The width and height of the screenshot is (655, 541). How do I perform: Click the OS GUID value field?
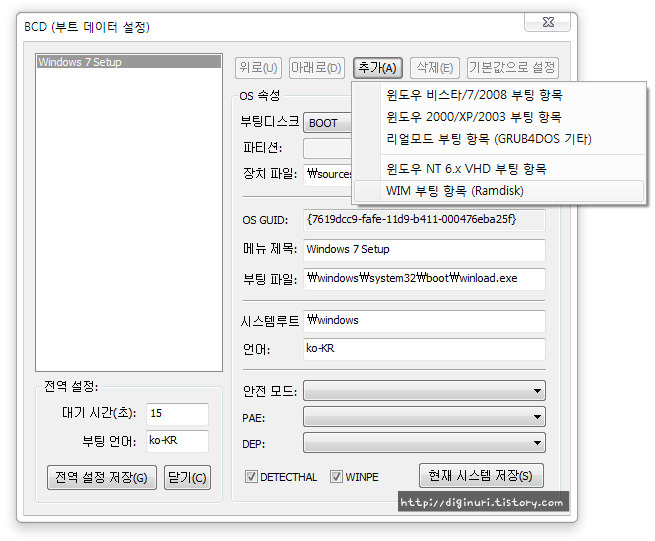tap(424, 220)
